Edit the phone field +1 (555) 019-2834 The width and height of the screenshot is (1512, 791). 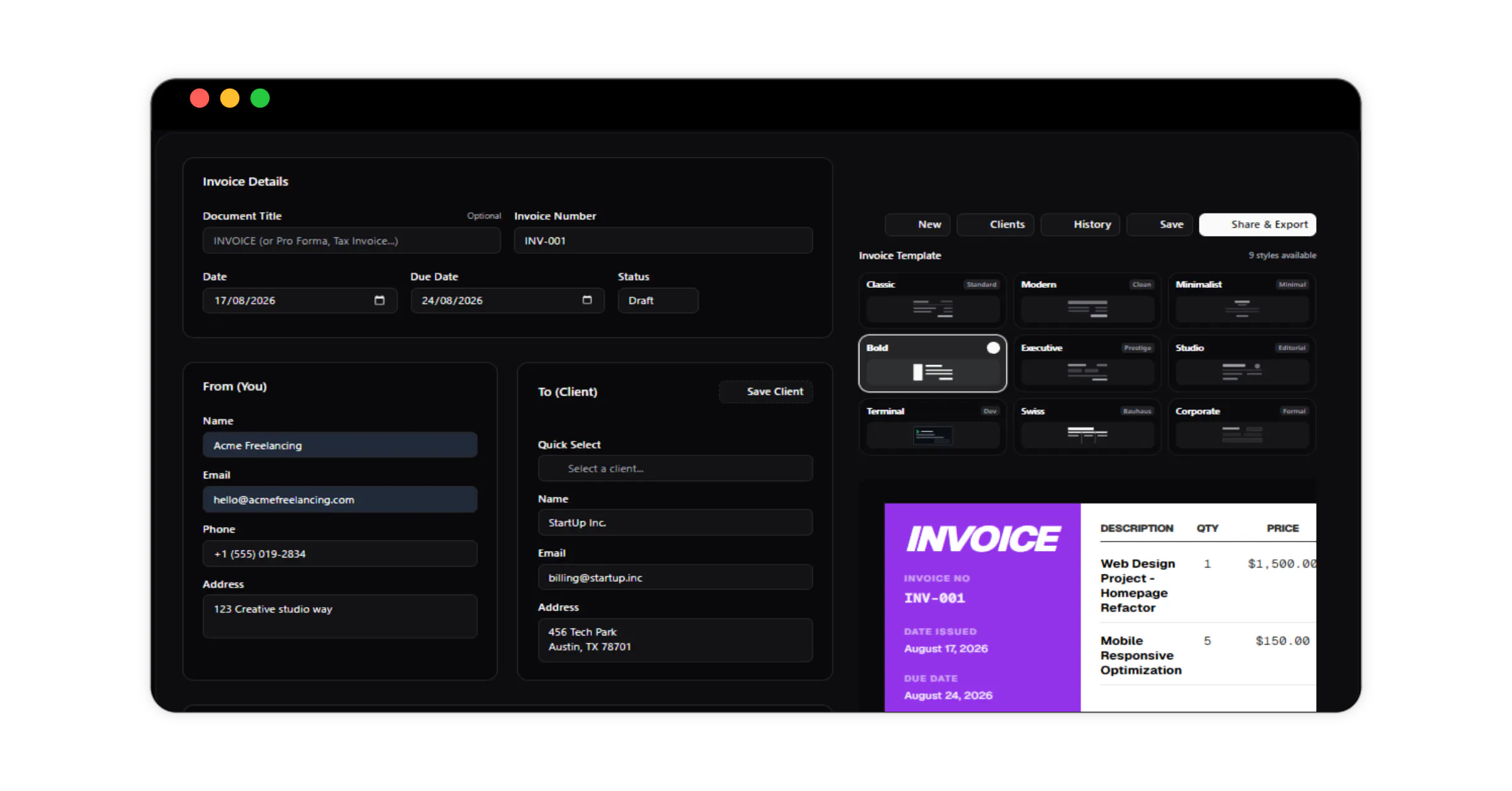(340, 554)
